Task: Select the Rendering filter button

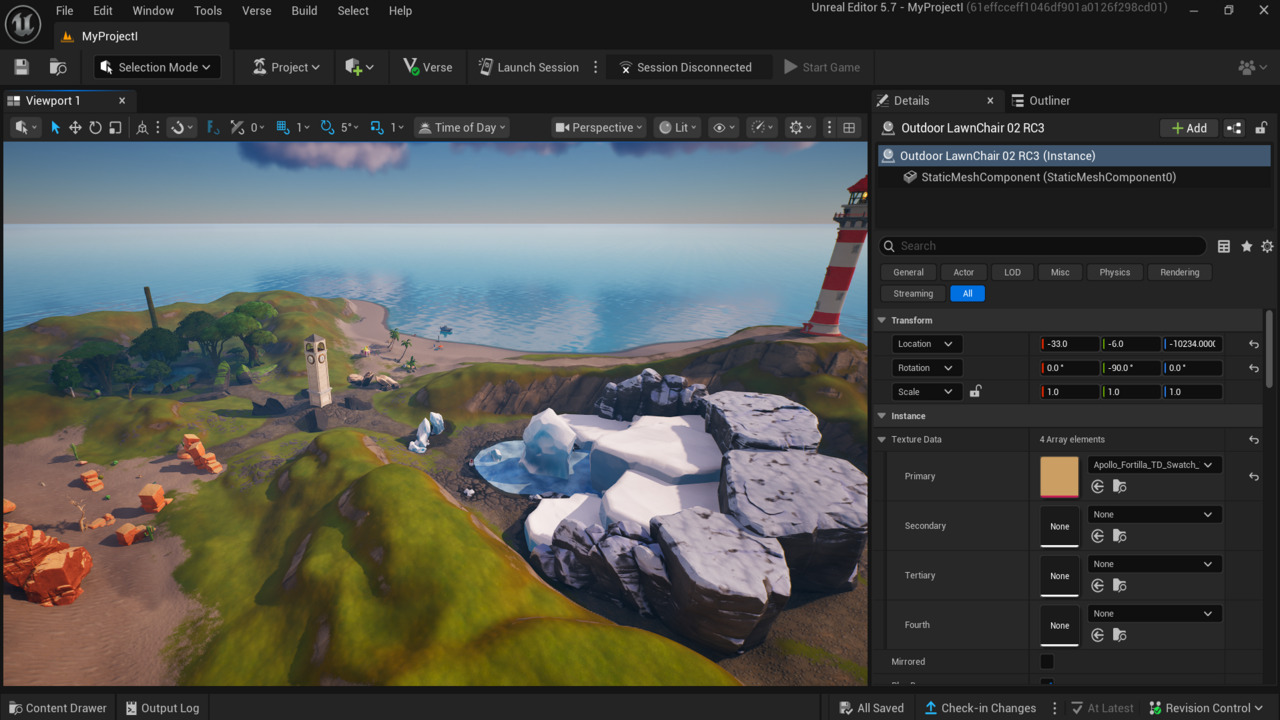Action: tap(1180, 272)
